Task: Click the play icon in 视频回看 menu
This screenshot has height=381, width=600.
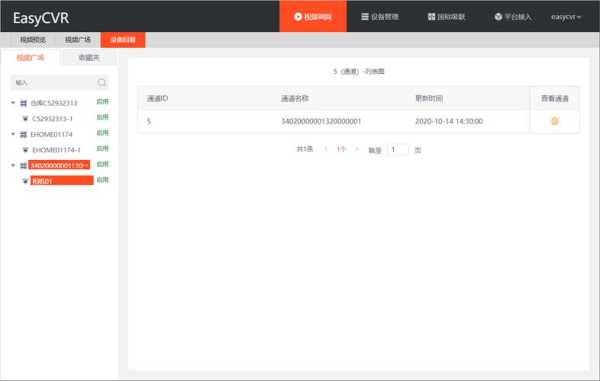Action: tap(298, 17)
